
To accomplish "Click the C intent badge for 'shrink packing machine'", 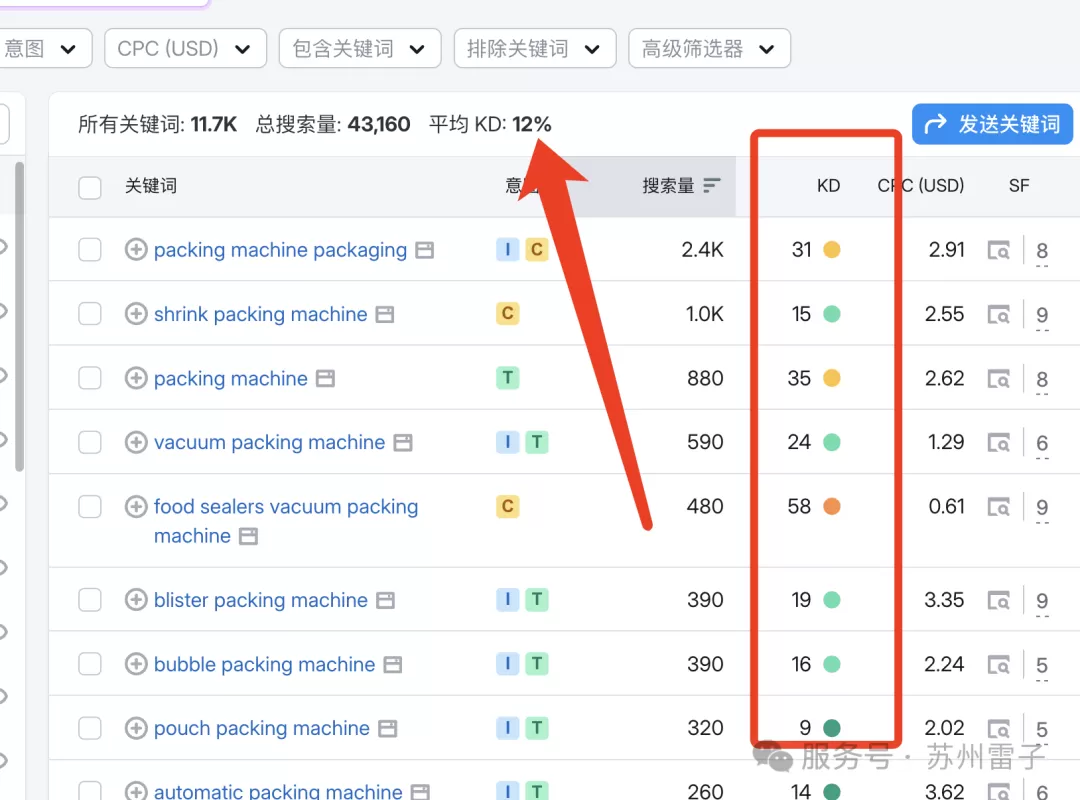I will (508, 314).
